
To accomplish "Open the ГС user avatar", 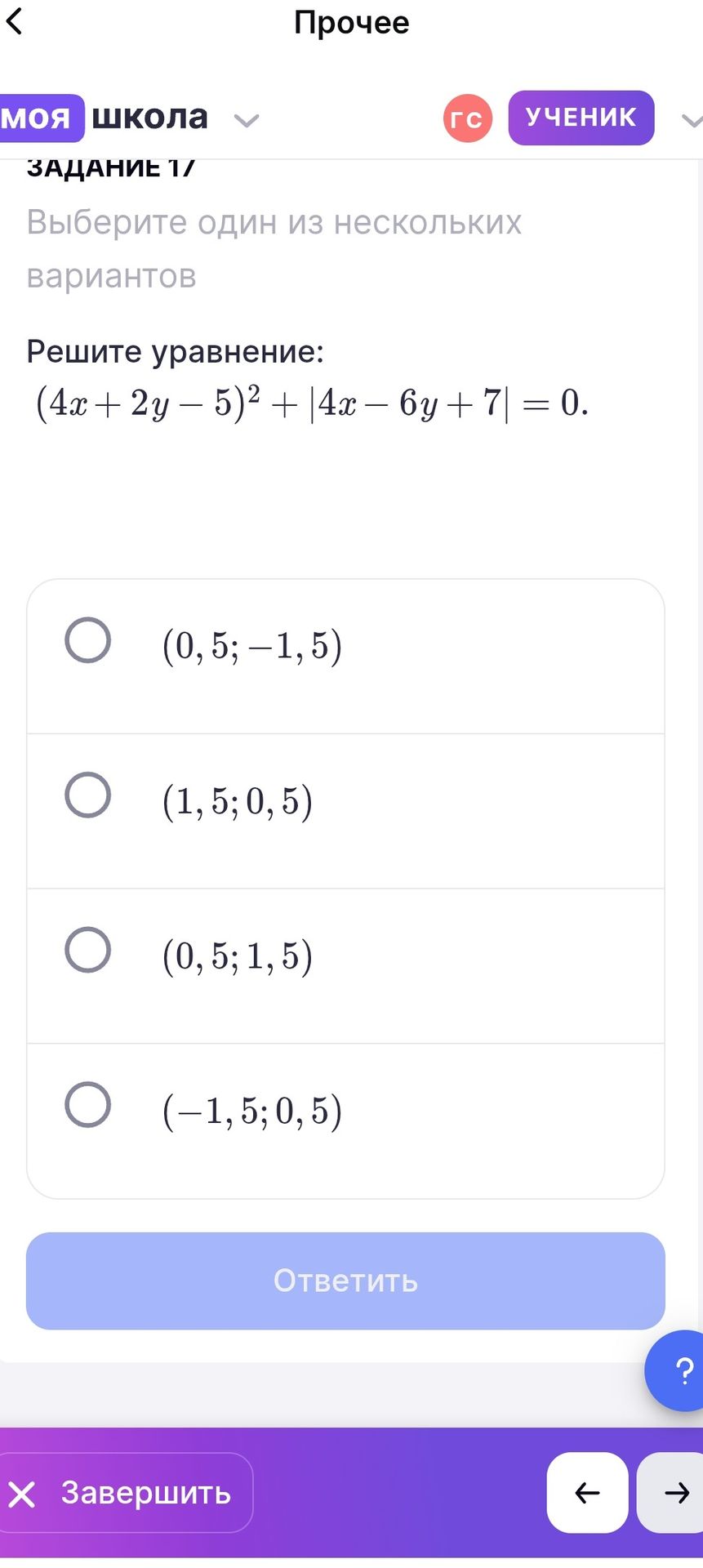I will click(x=468, y=118).
